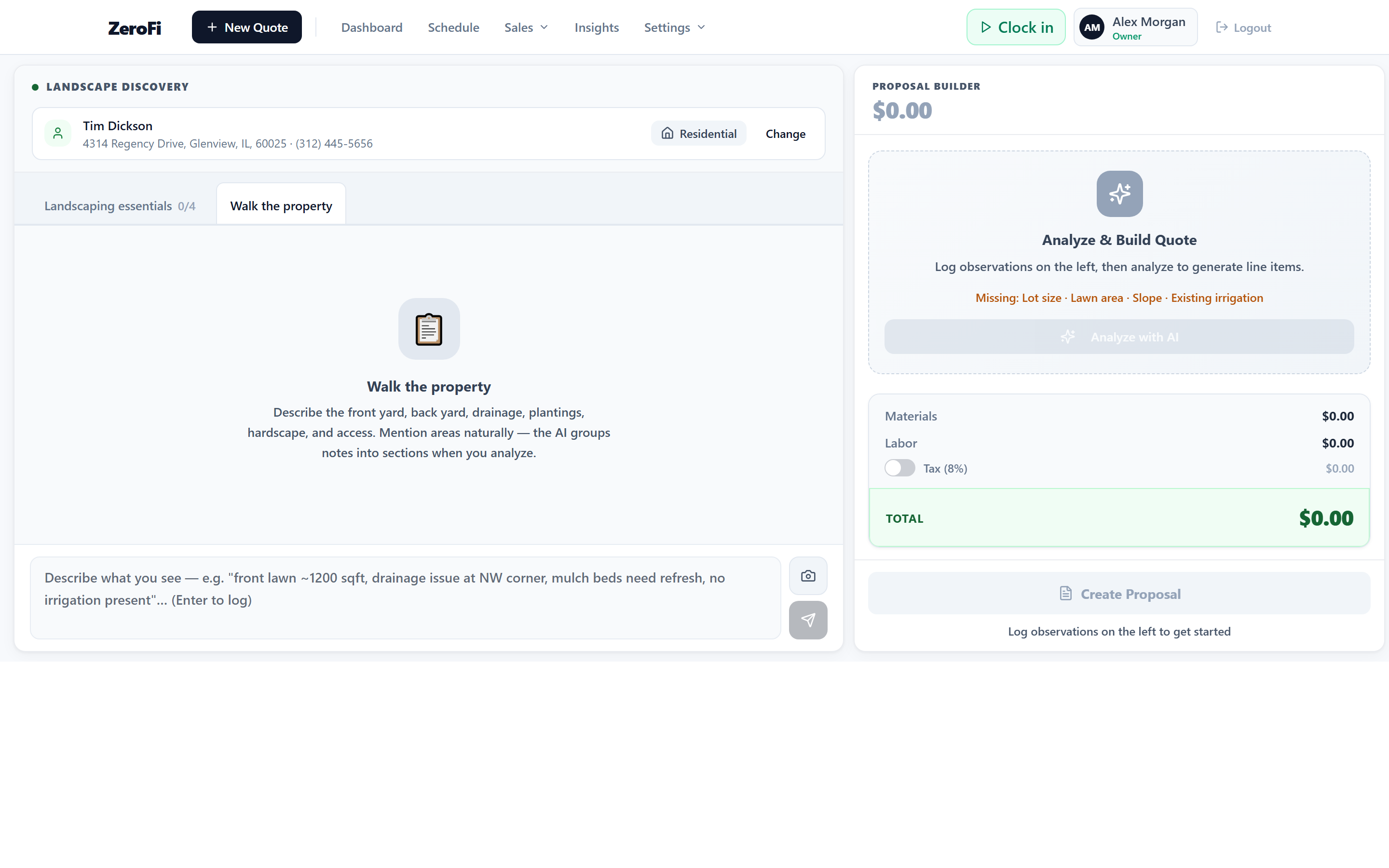The width and height of the screenshot is (1389, 868).
Task: Open the camera photo attachment button
Action: (807, 575)
